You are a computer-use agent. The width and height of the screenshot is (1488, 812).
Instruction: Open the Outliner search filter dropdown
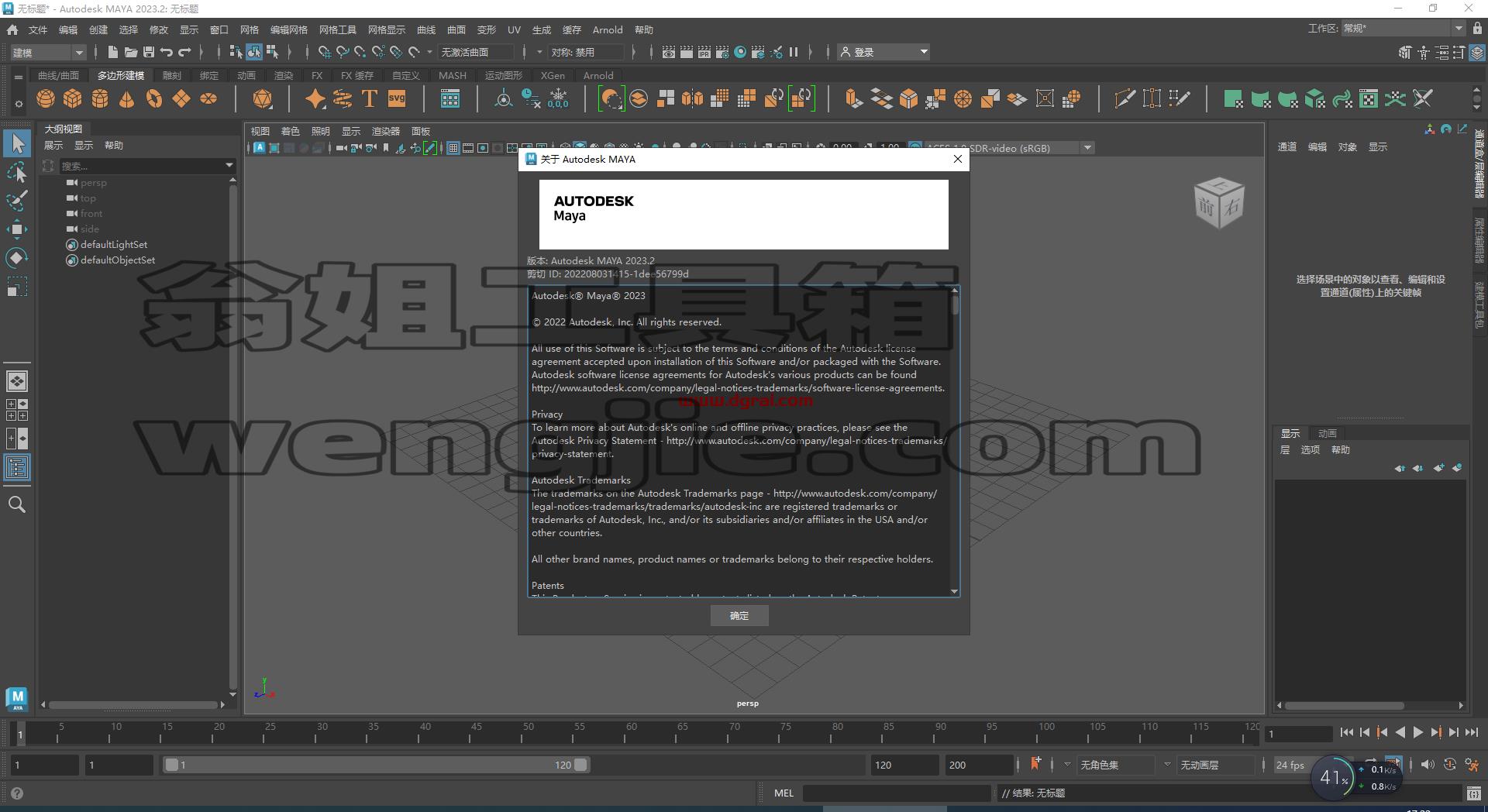click(x=229, y=165)
